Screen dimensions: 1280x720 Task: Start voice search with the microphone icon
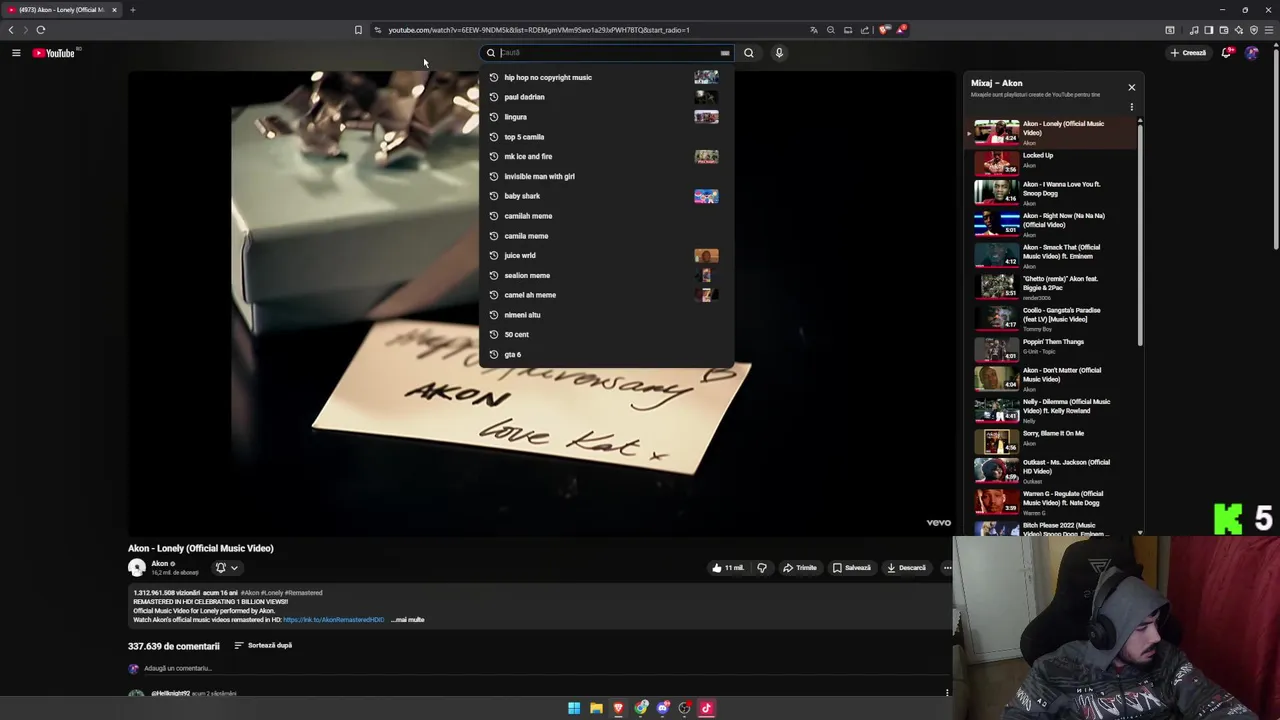click(779, 53)
